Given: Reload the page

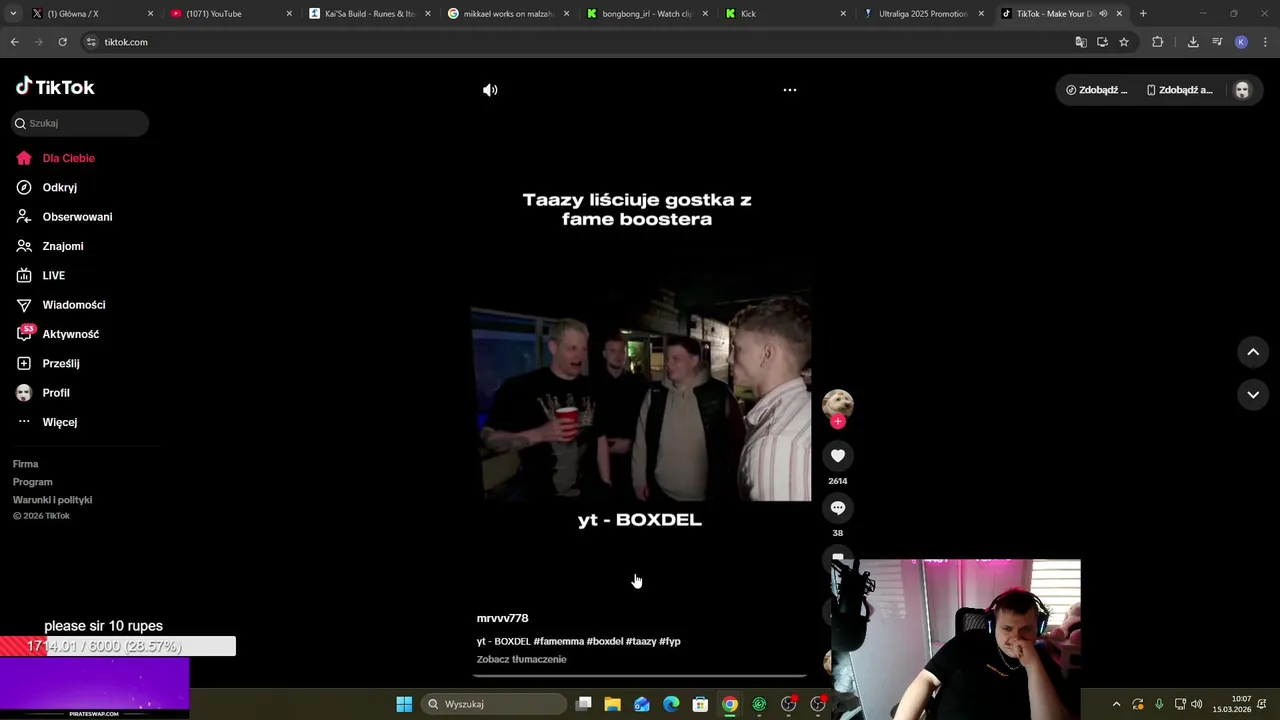Looking at the screenshot, I should pyautogui.click(x=62, y=42).
